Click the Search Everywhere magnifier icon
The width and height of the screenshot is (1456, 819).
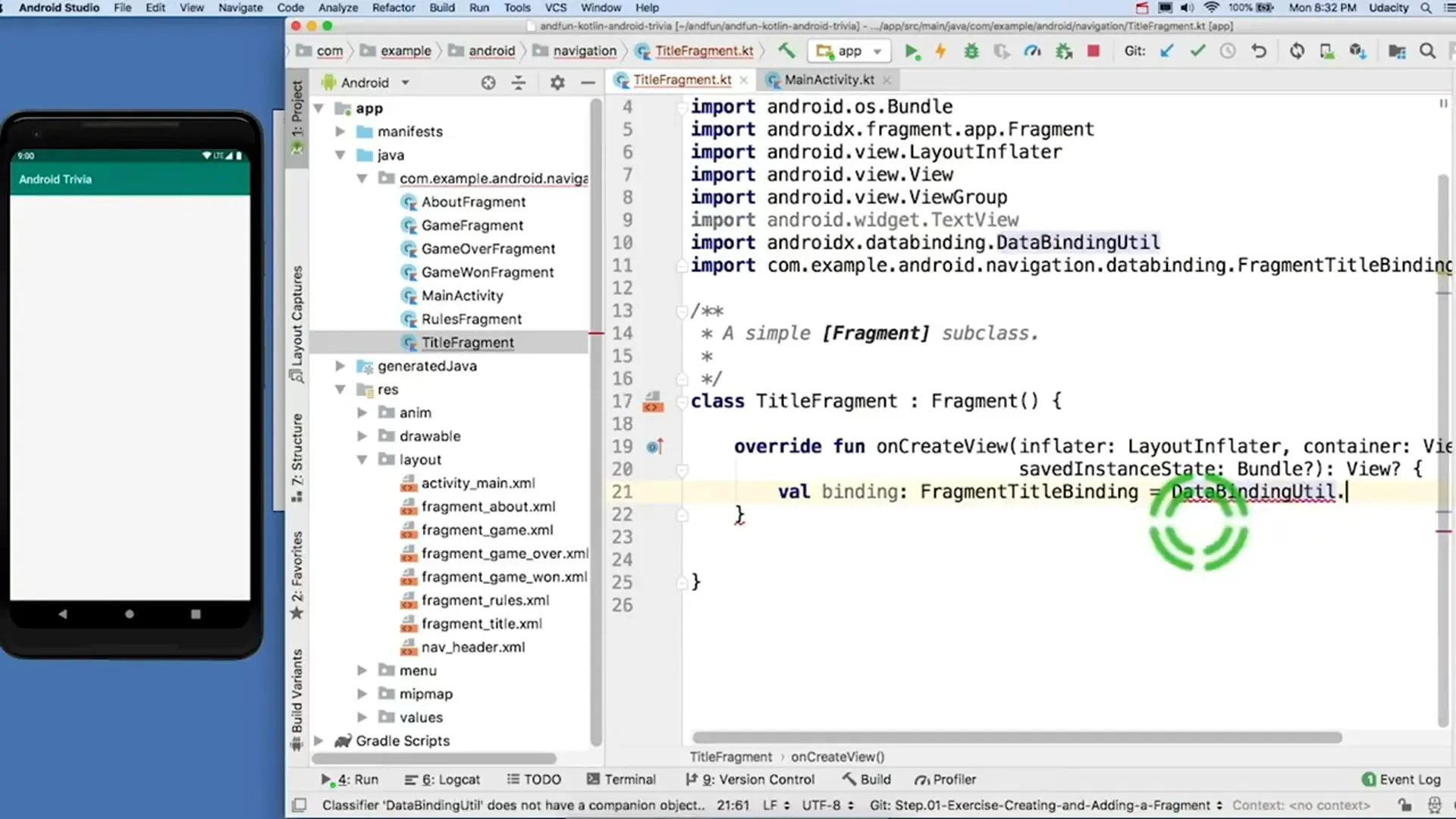click(1427, 51)
